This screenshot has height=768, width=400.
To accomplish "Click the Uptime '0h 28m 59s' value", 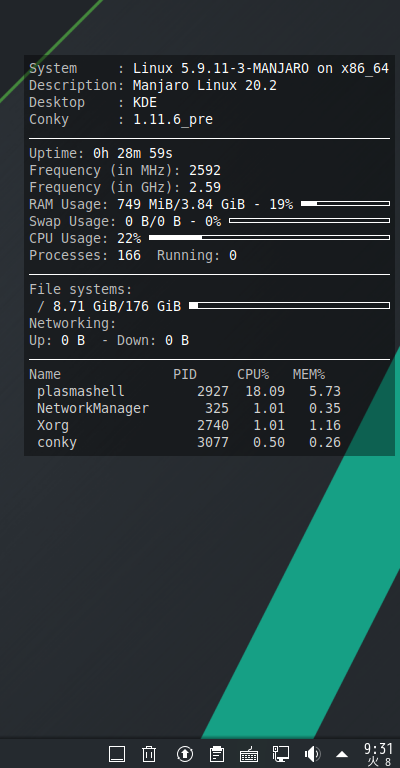I will (x=133, y=154).
